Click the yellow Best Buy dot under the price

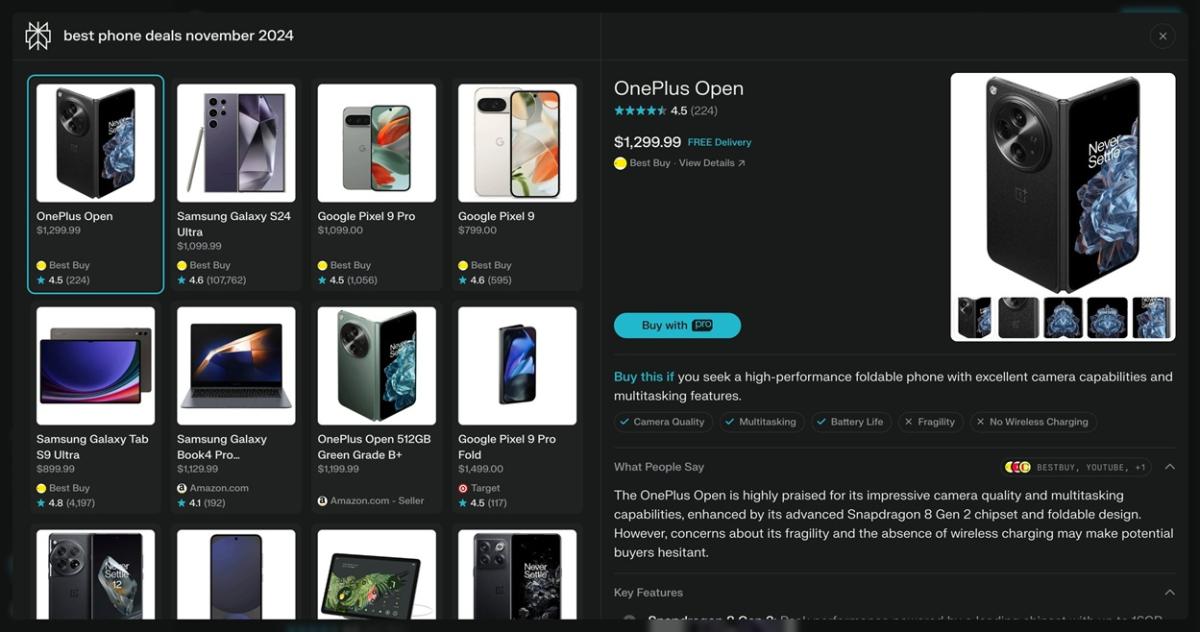point(620,163)
